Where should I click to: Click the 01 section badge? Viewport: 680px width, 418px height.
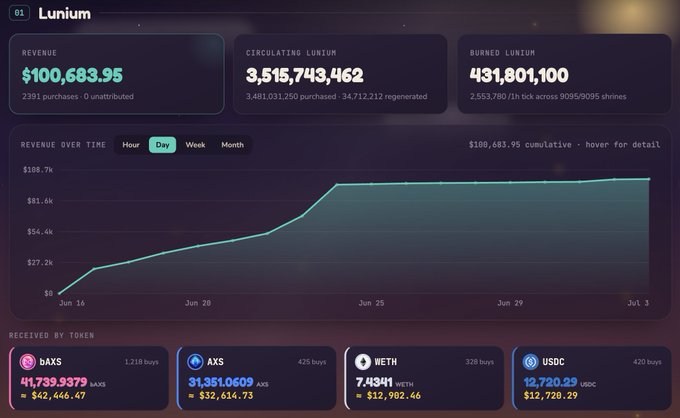coord(19,13)
